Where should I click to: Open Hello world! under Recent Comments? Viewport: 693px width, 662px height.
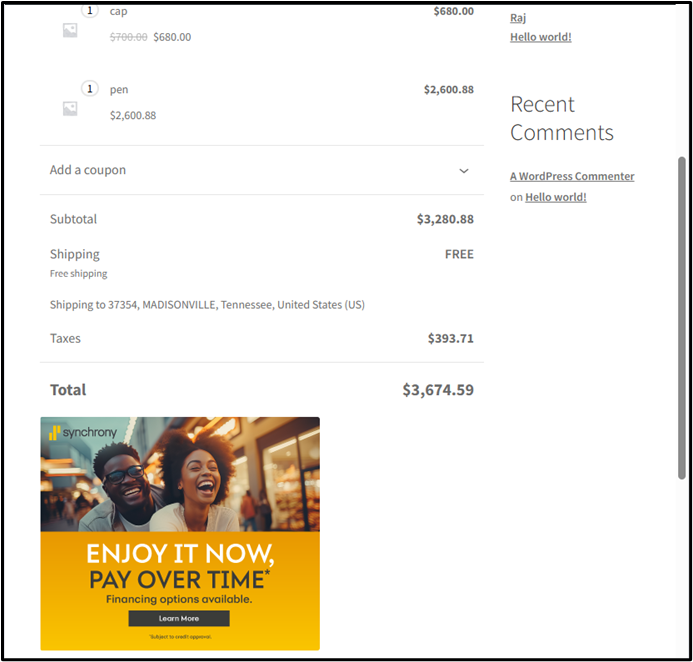click(x=555, y=197)
